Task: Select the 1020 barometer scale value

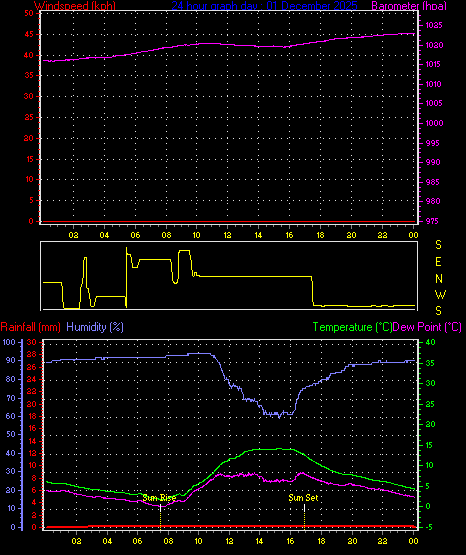Action: point(434,45)
